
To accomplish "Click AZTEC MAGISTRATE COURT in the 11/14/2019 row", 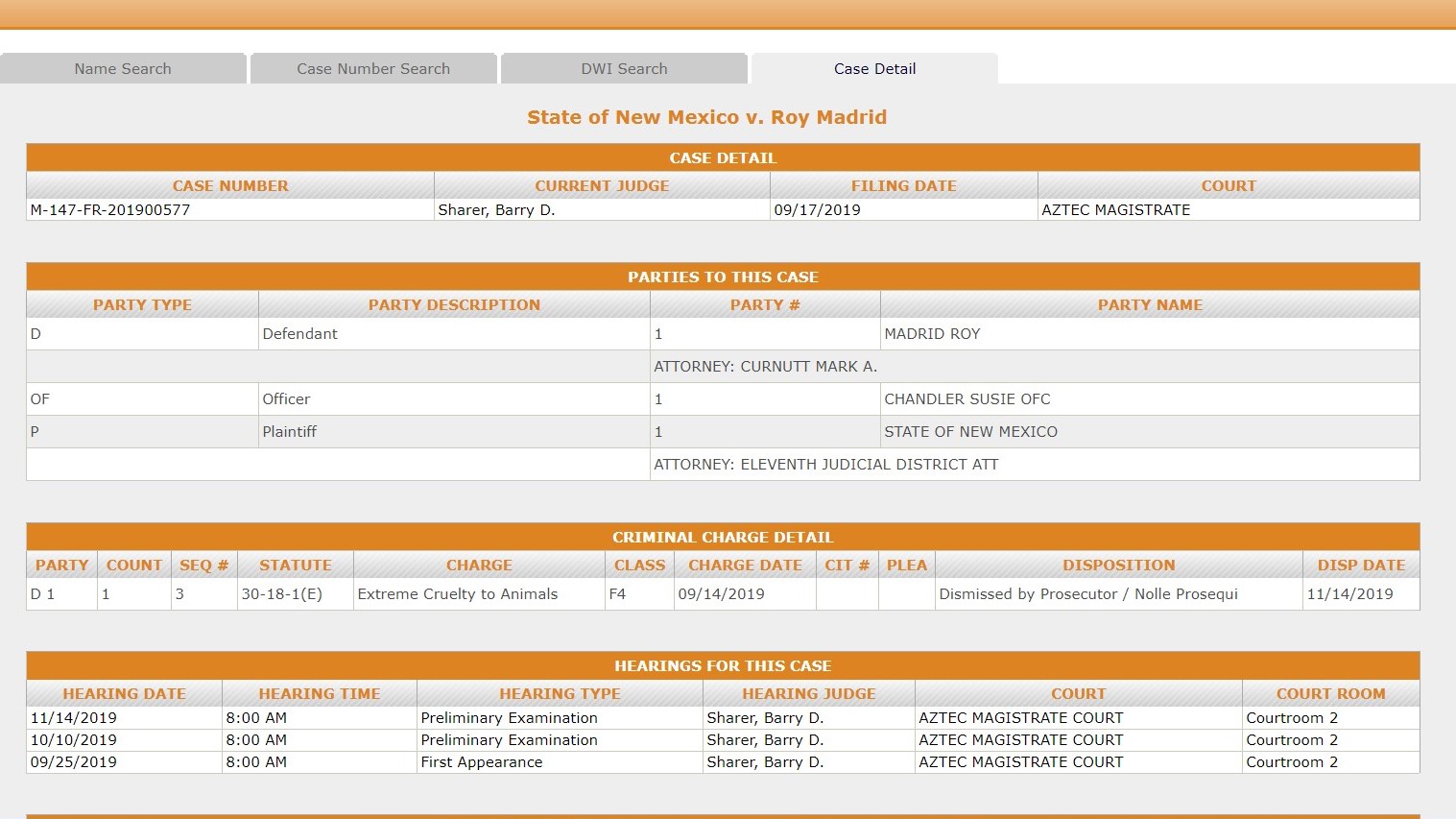I will pos(1020,718).
